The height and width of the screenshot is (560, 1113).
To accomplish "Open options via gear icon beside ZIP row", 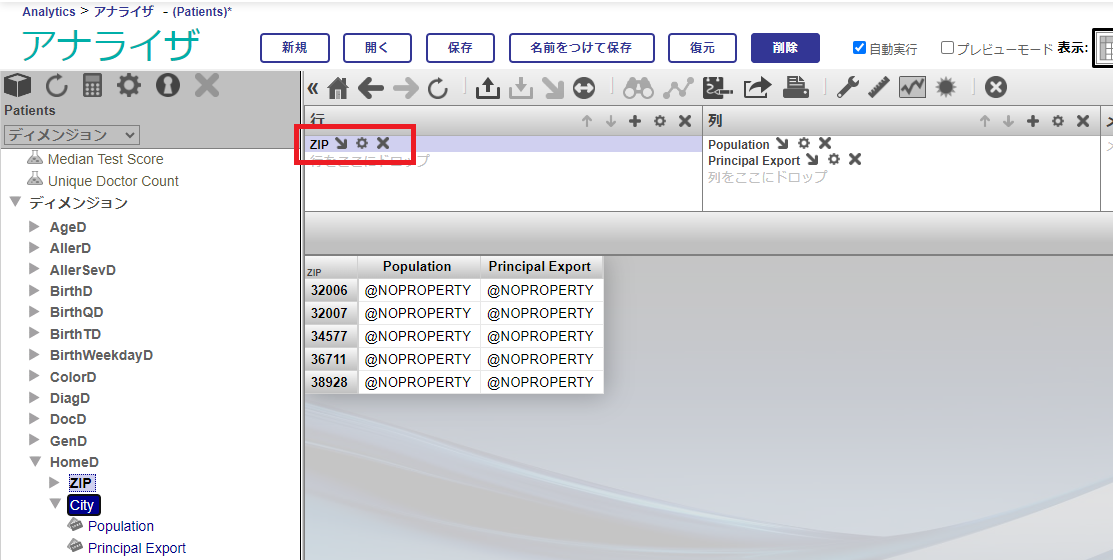I will click(x=362, y=144).
